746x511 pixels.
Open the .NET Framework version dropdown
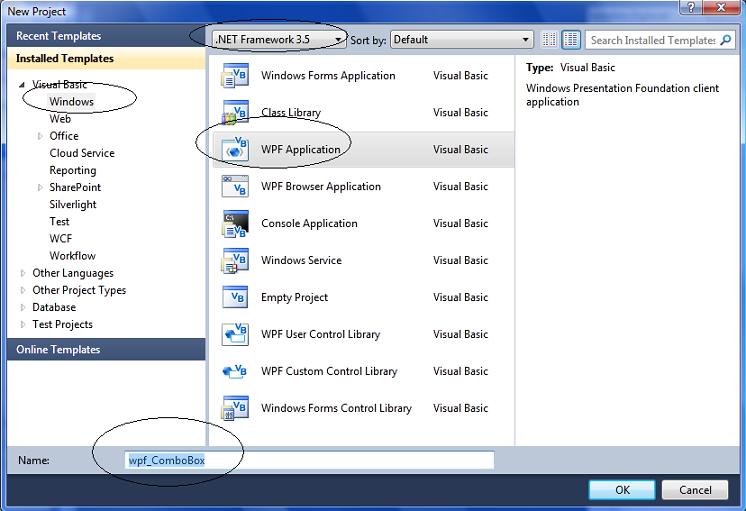pyautogui.click(x=277, y=40)
